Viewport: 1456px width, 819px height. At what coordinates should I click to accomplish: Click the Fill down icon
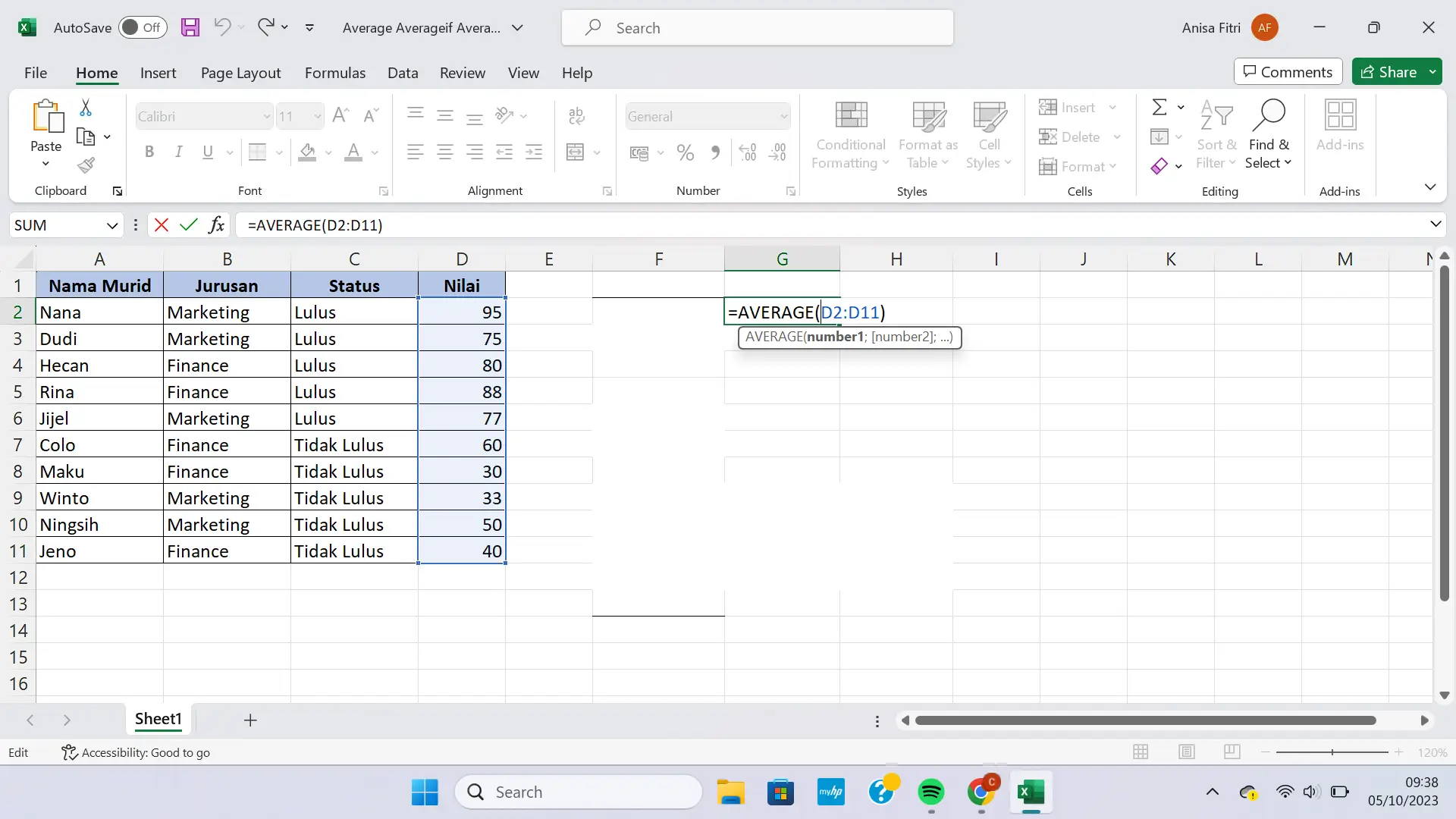[x=1159, y=137]
